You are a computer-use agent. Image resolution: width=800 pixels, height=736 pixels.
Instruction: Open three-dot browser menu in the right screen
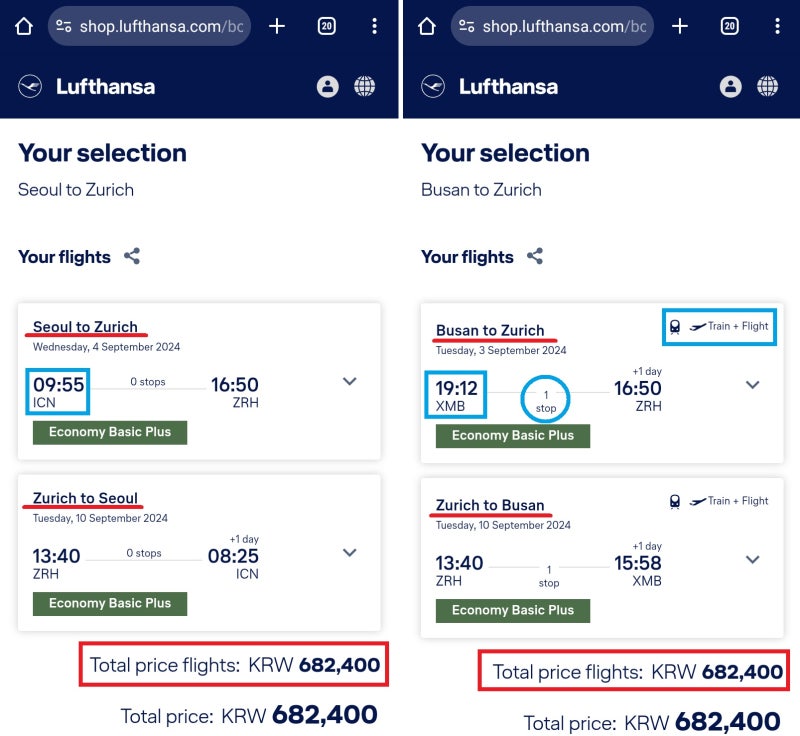tap(777, 27)
